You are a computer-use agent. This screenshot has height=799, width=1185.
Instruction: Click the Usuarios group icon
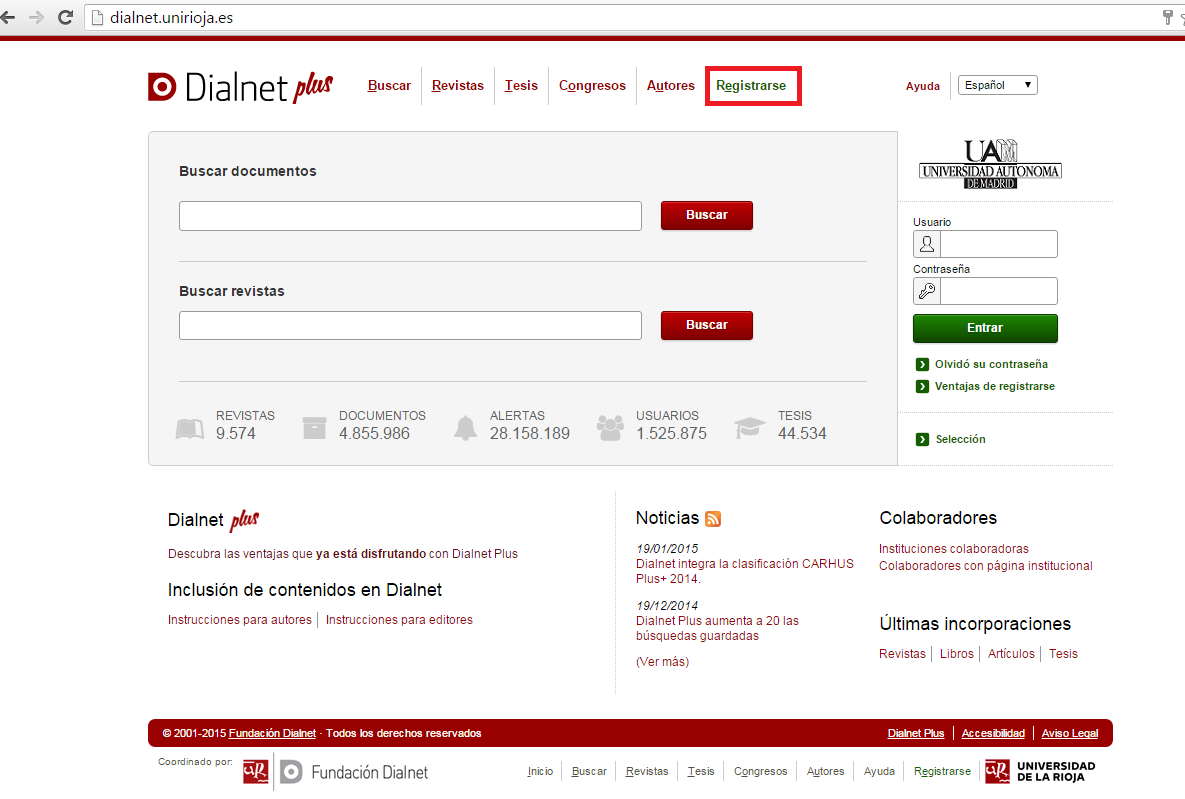(609, 426)
